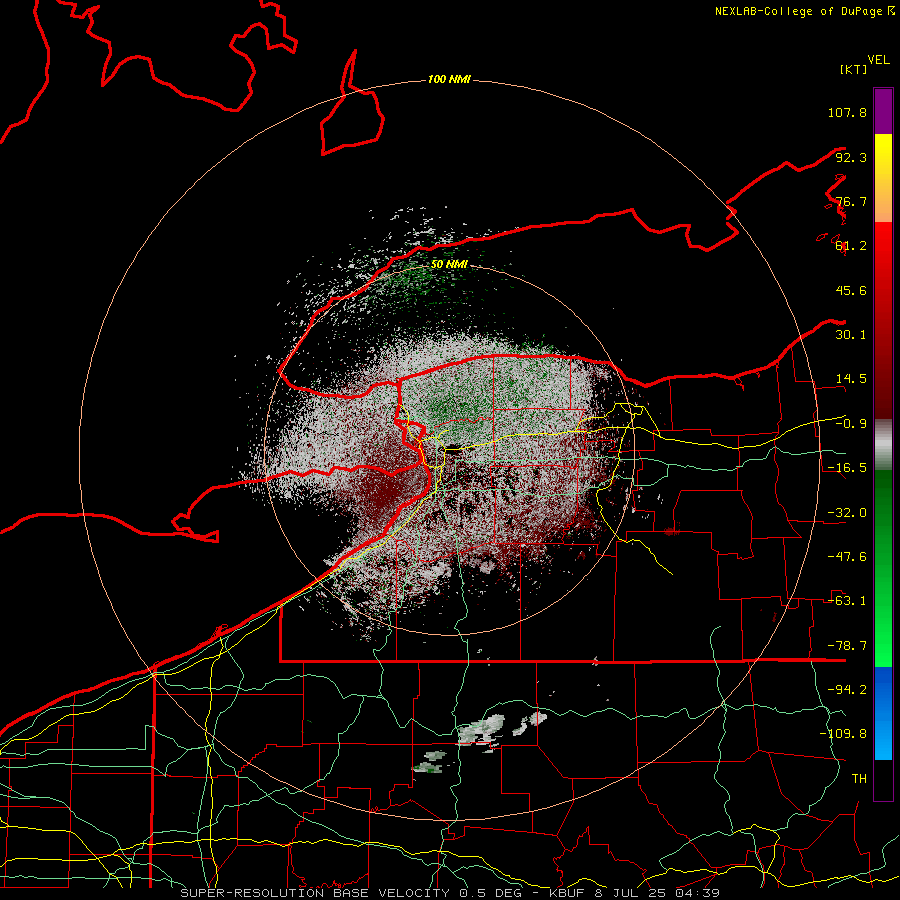Pick the purple segment of velocity color bar
900x900 pixels.
(x=883, y=111)
